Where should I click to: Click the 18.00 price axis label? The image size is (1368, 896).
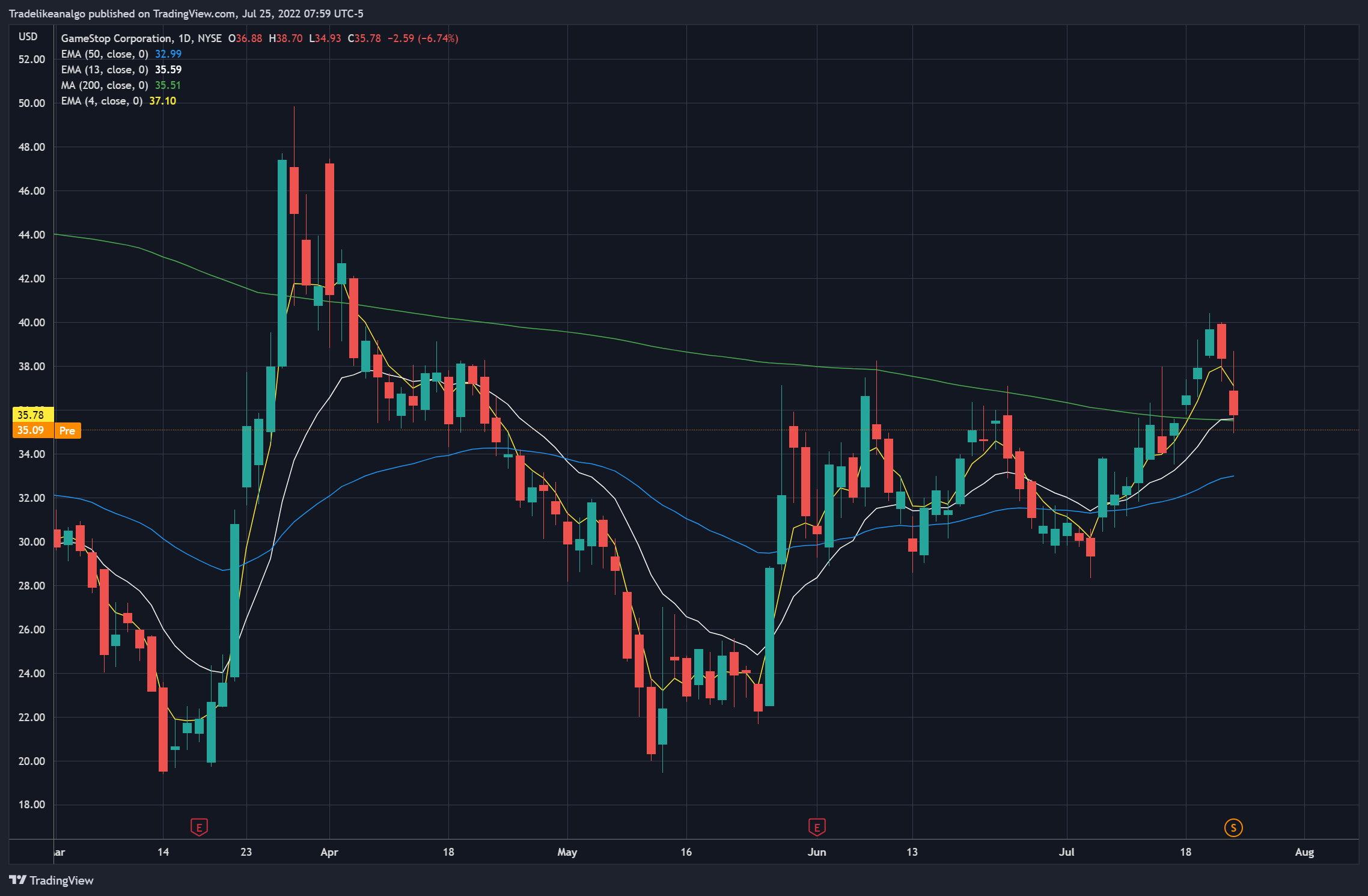tap(32, 805)
